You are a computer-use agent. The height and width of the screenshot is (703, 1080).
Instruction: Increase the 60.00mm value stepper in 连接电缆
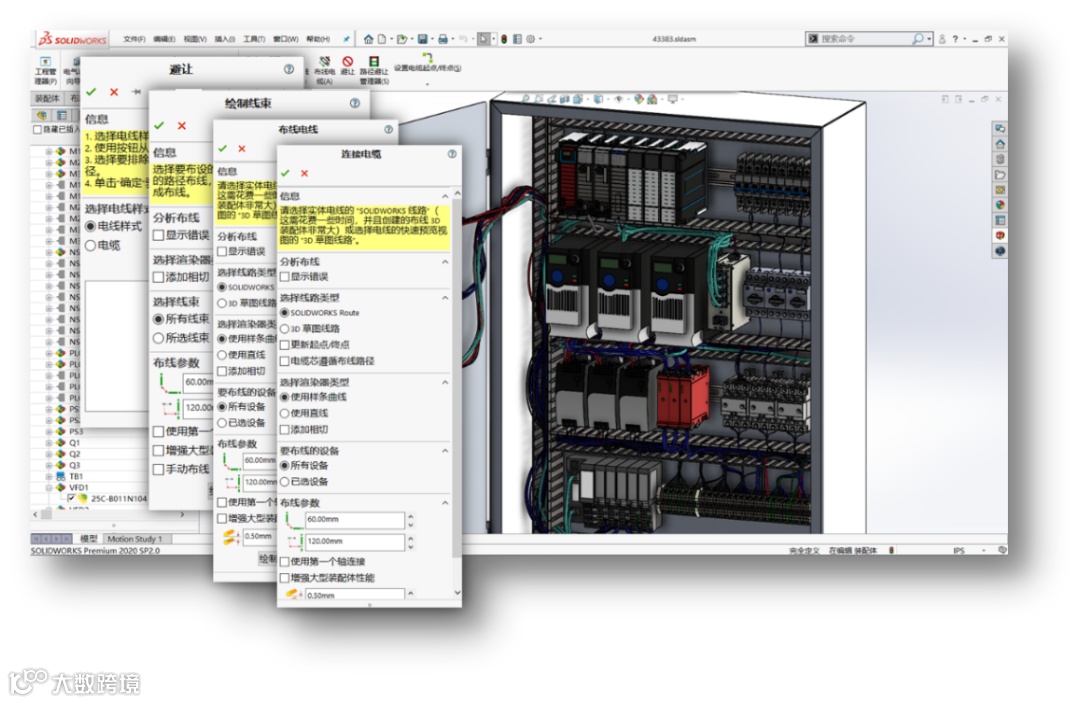click(411, 516)
